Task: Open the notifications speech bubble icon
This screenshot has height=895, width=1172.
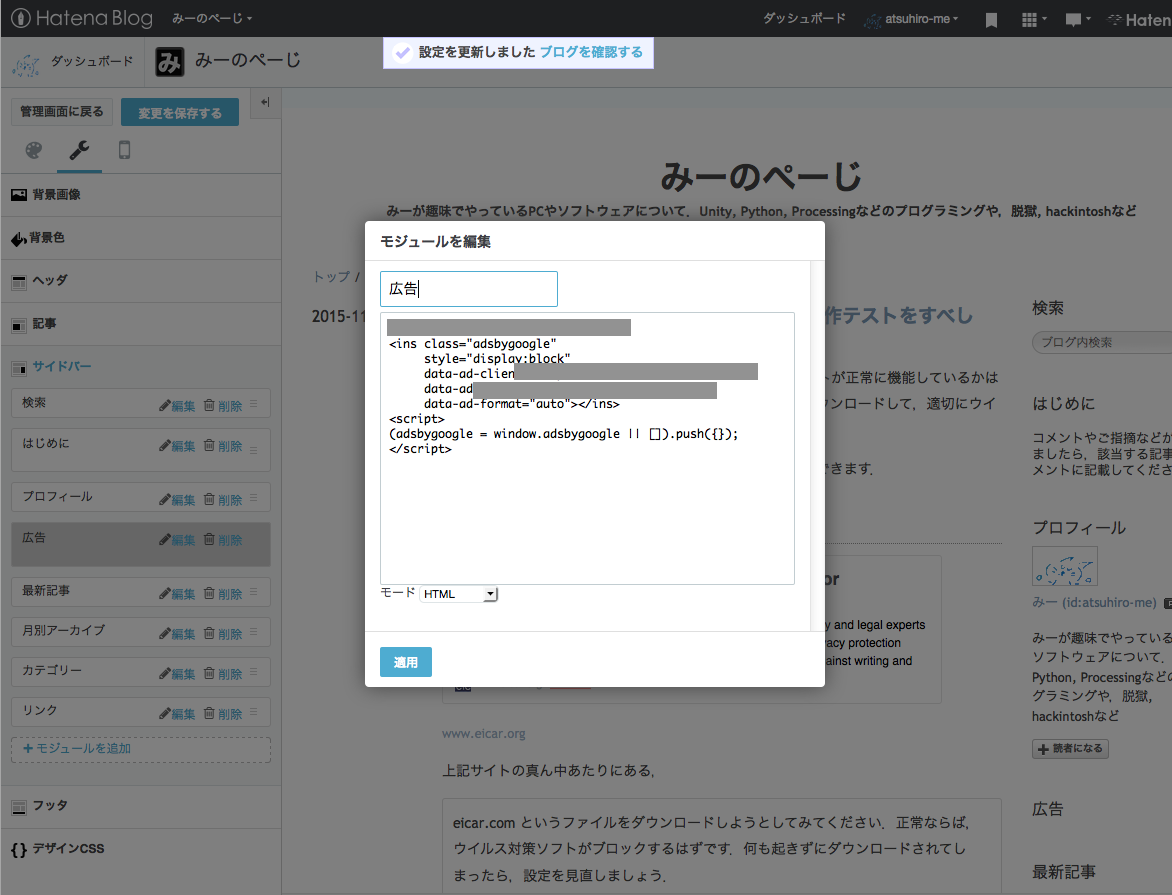Action: [1073, 19]
